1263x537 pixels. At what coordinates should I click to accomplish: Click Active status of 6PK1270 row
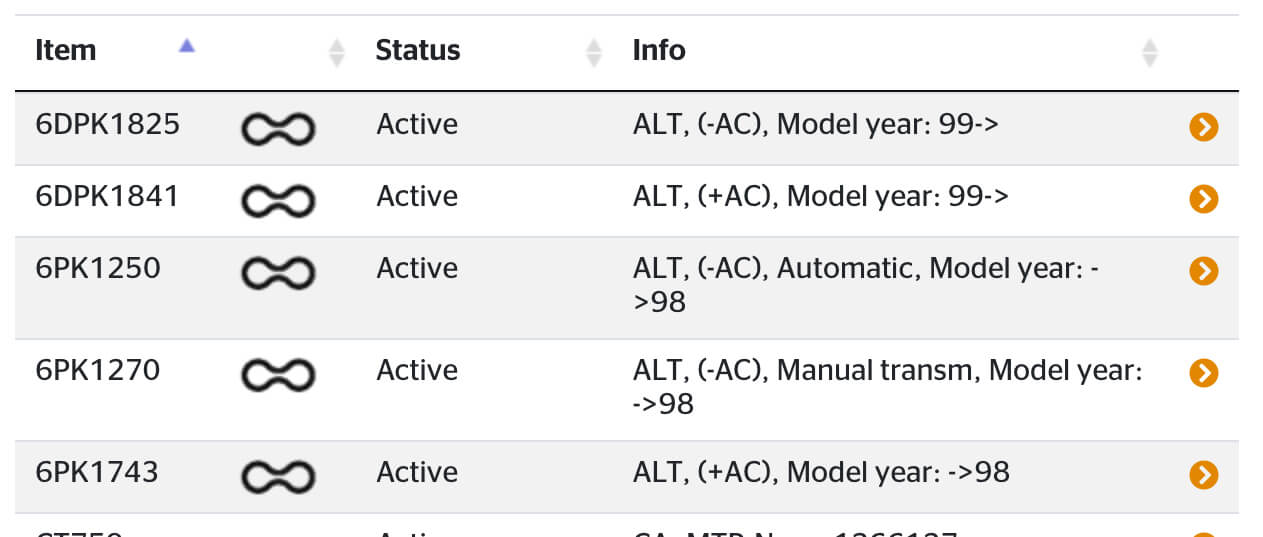click(x=417, y=370)
